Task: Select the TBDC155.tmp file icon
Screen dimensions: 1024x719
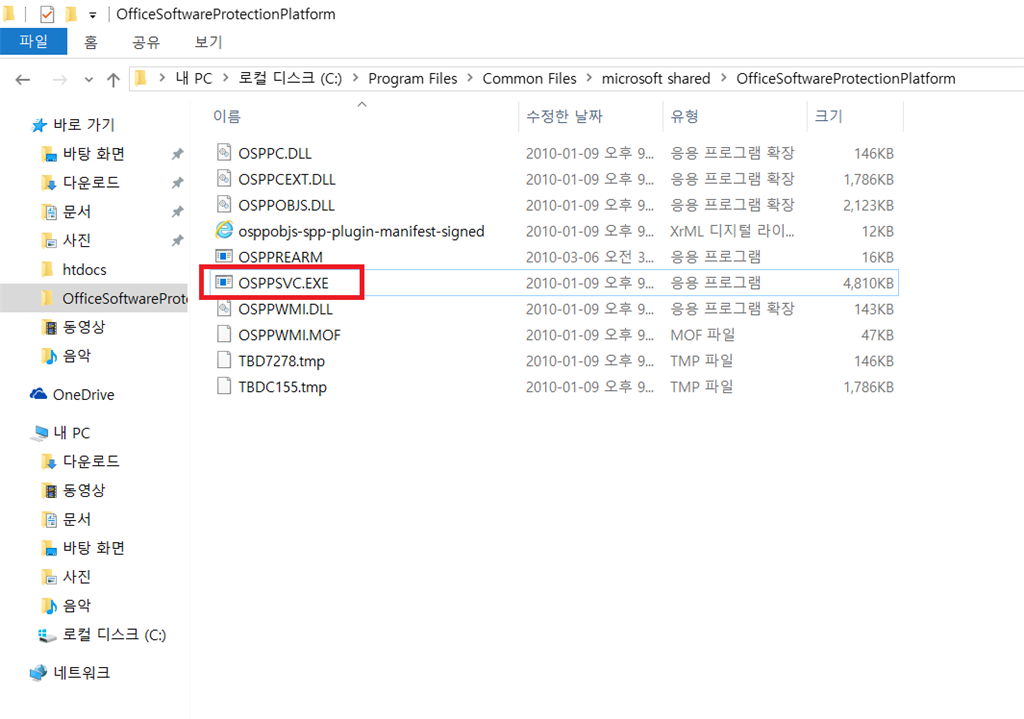Action: click(x=224, y=386)
